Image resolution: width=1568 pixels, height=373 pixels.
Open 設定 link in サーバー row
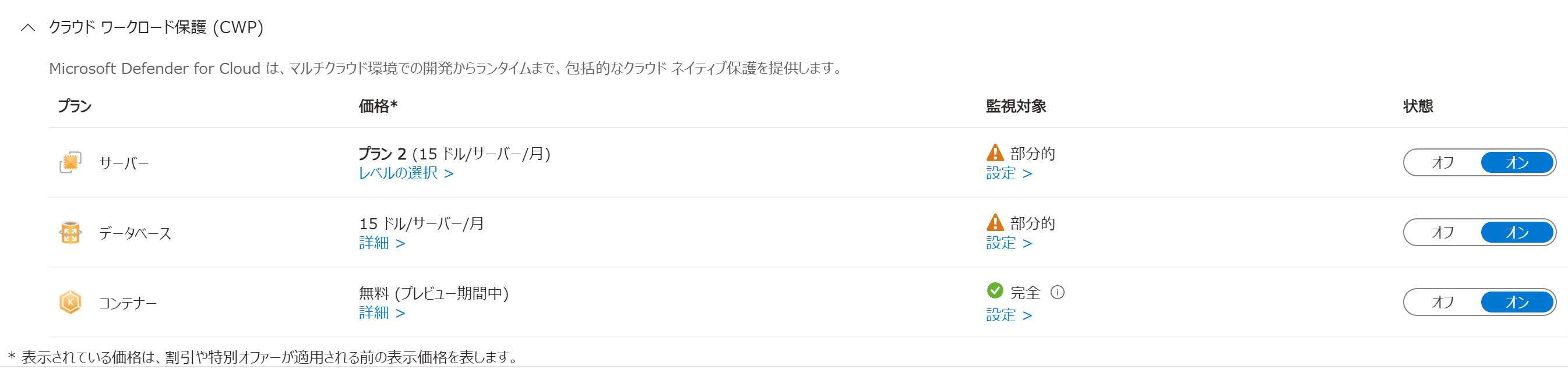coord(1009,174)
